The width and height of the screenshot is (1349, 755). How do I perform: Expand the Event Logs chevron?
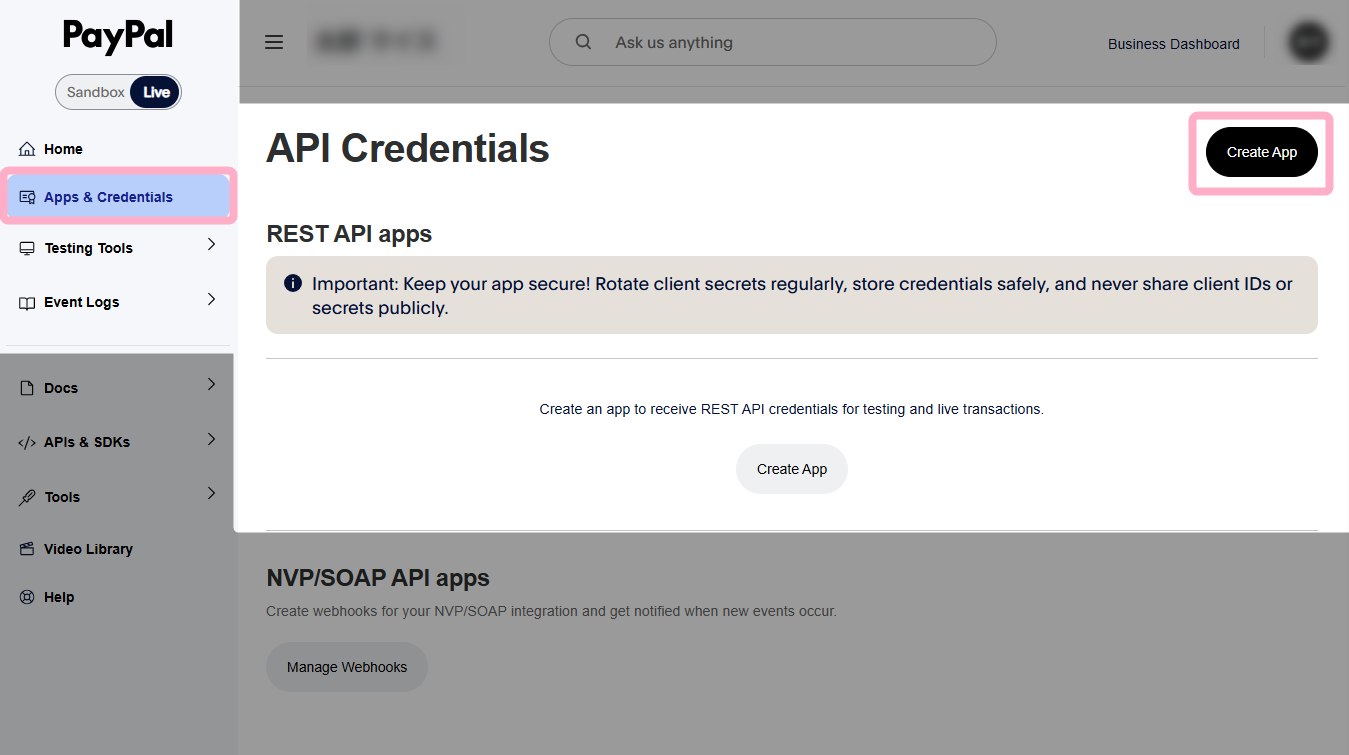coord(211,299)
